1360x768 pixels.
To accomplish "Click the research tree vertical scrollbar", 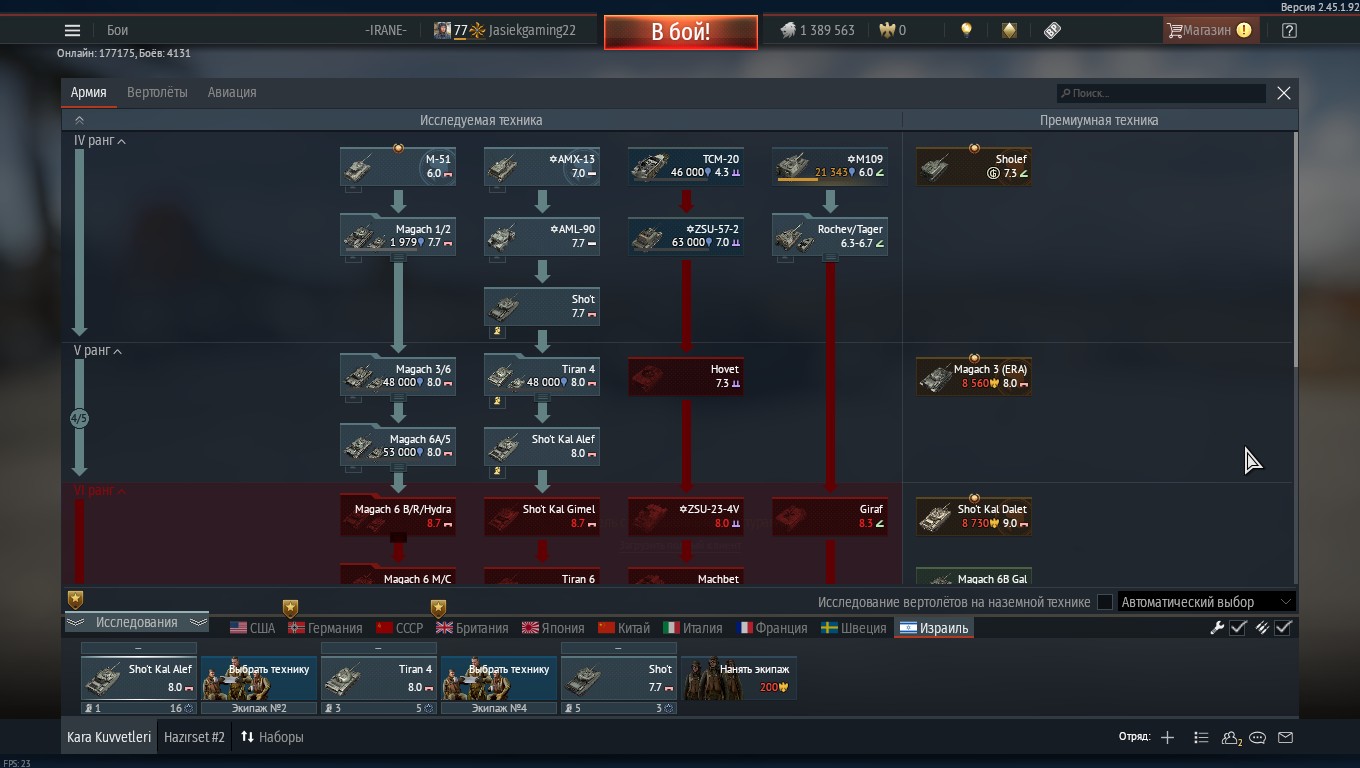I will [x=1295, y=250].
